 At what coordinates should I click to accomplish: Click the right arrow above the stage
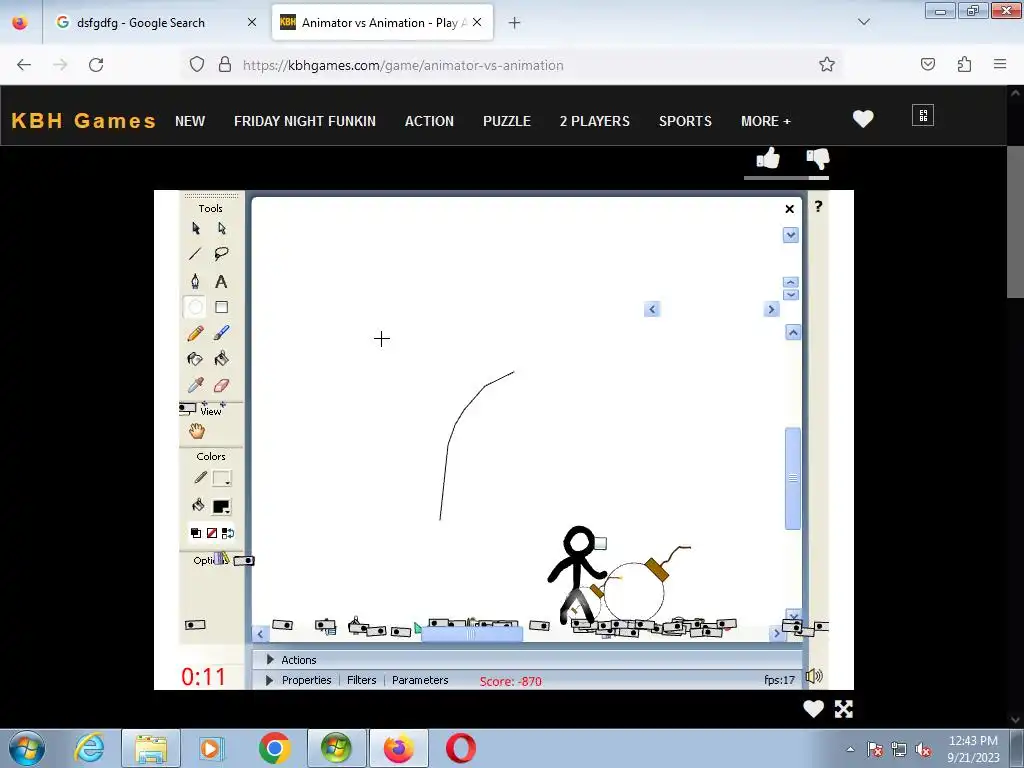(771, 309)
